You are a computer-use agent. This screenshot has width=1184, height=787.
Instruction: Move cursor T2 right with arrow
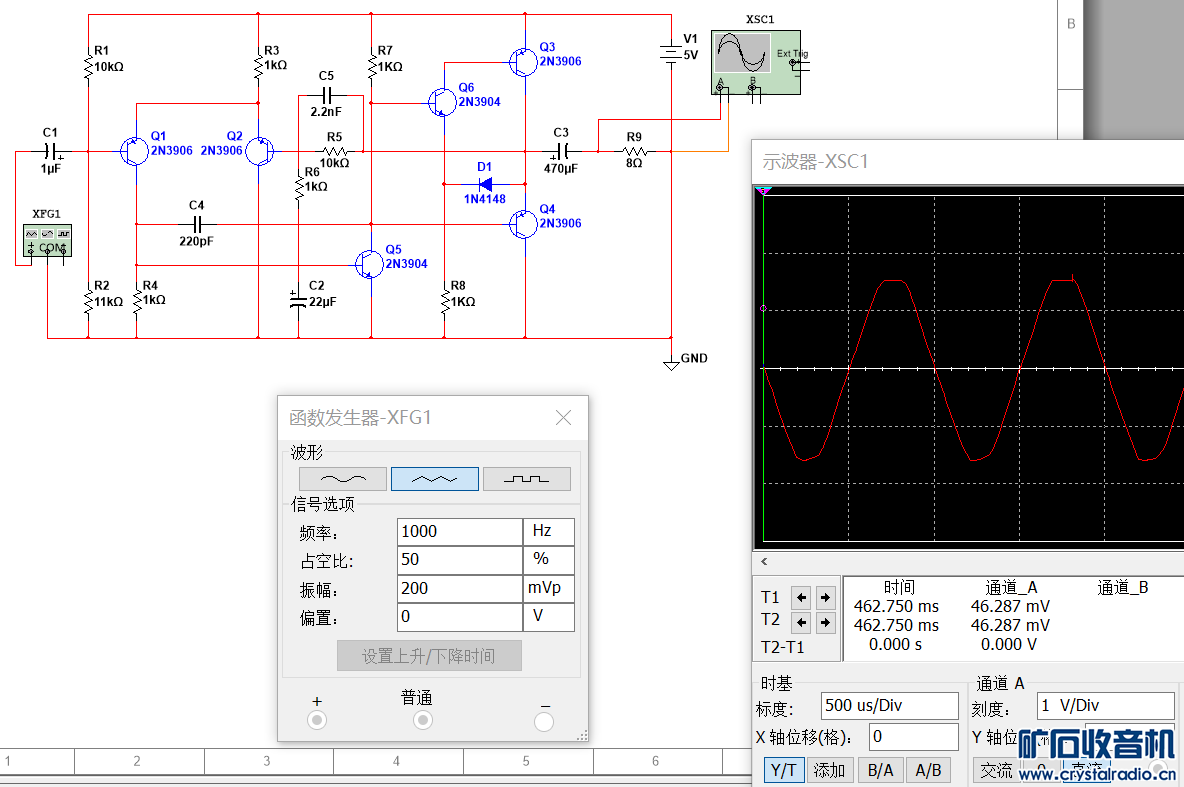(x=825, y=623)
